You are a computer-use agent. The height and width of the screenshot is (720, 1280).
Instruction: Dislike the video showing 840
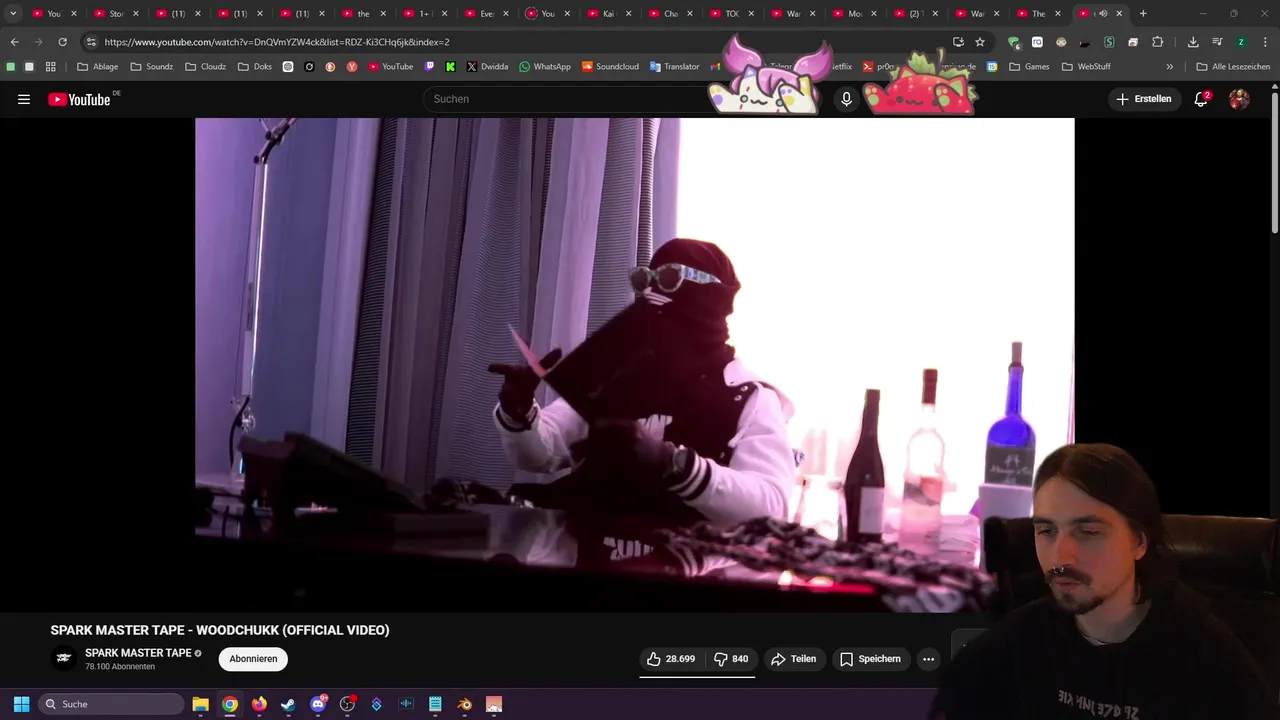(731, 659)
